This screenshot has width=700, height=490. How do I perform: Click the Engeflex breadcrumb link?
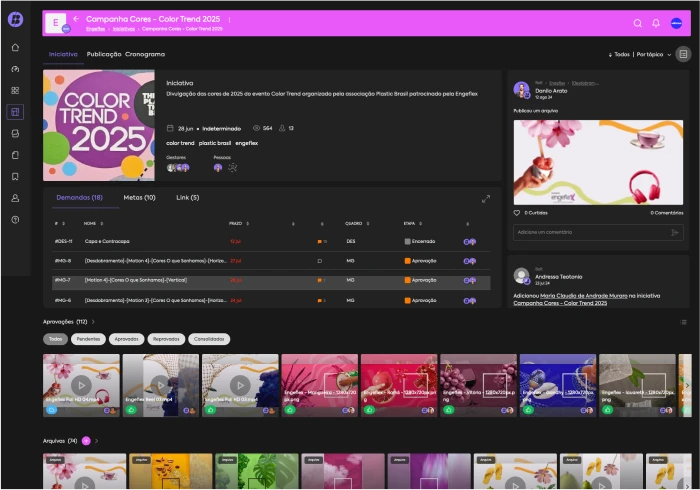[x=95, y=29]
